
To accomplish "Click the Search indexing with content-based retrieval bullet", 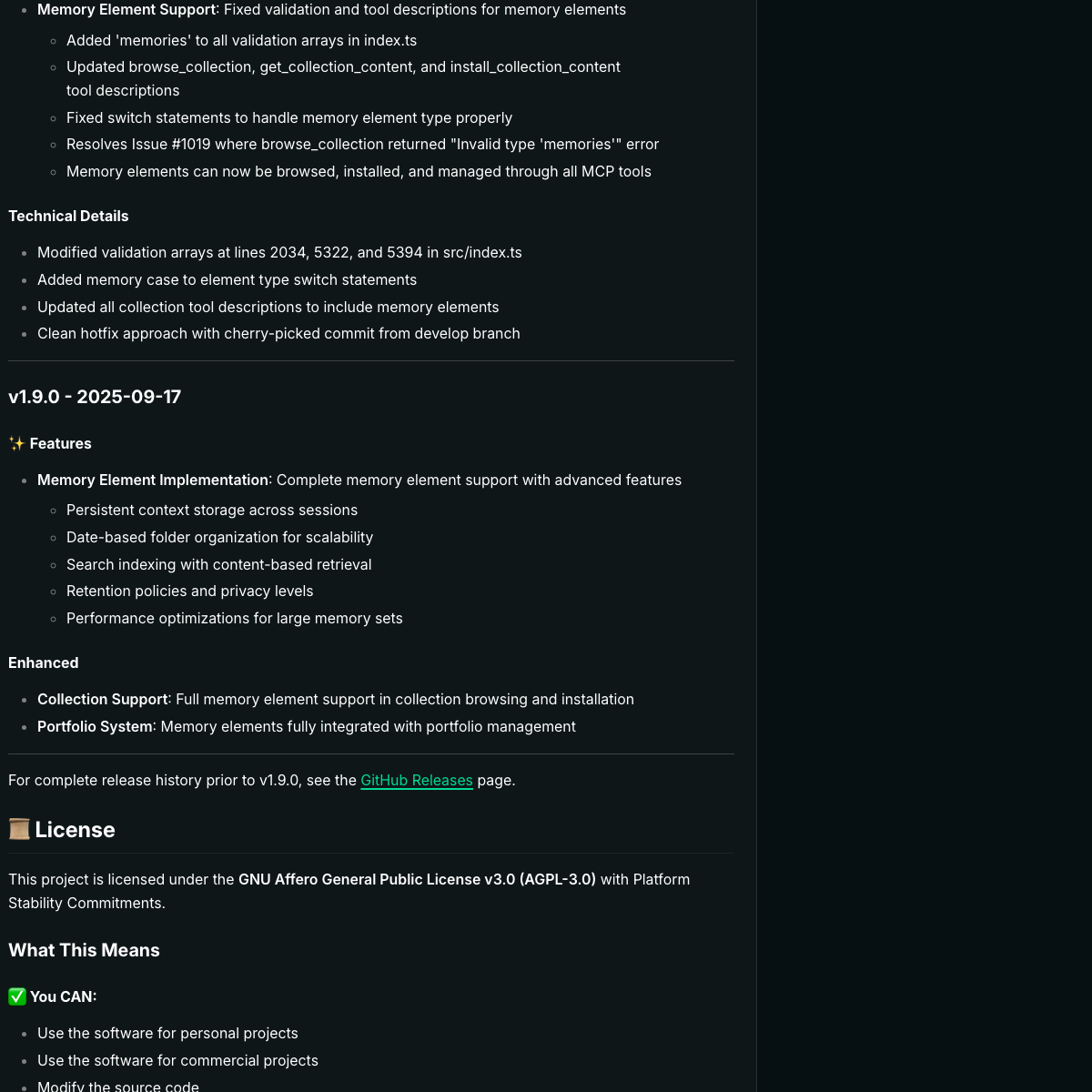I will (x=218, y=565).
